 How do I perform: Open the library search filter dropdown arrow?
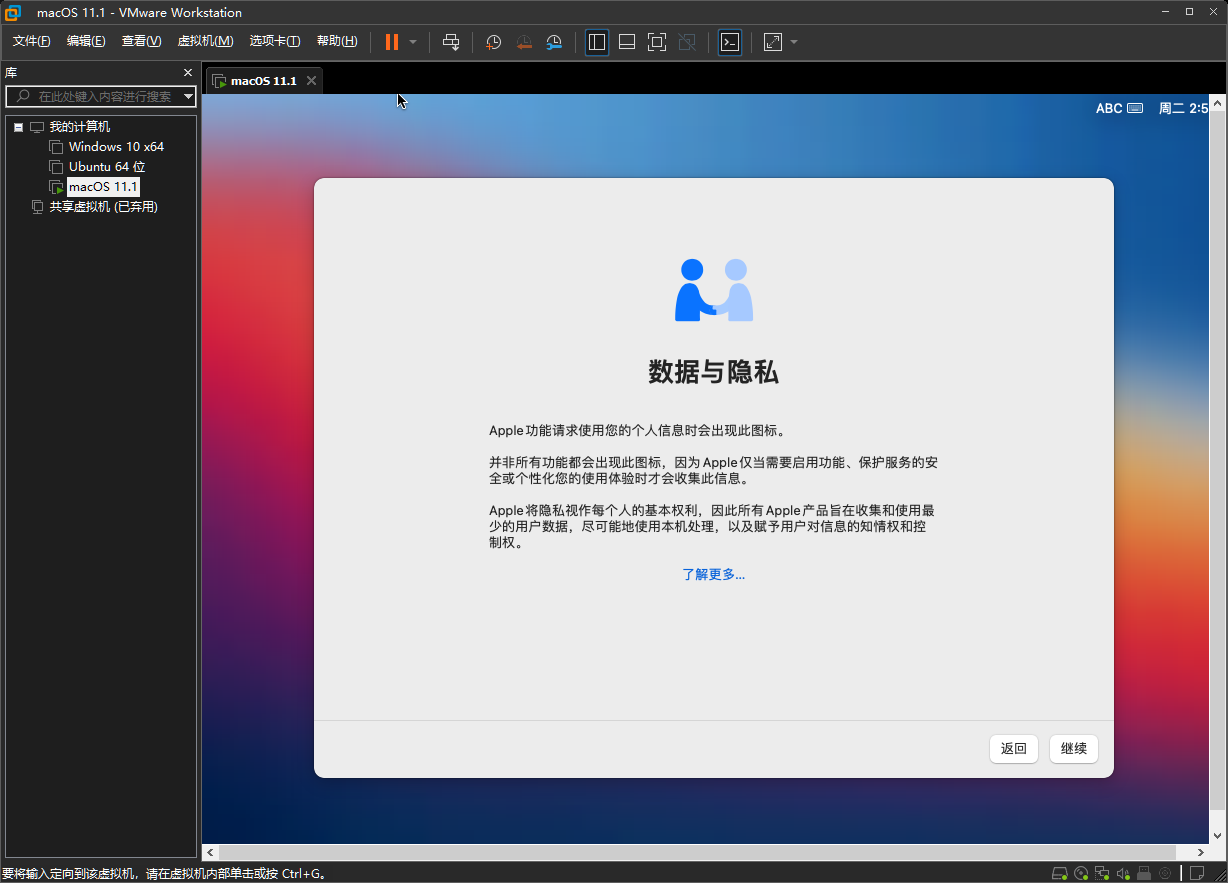[x=188, y=96]
